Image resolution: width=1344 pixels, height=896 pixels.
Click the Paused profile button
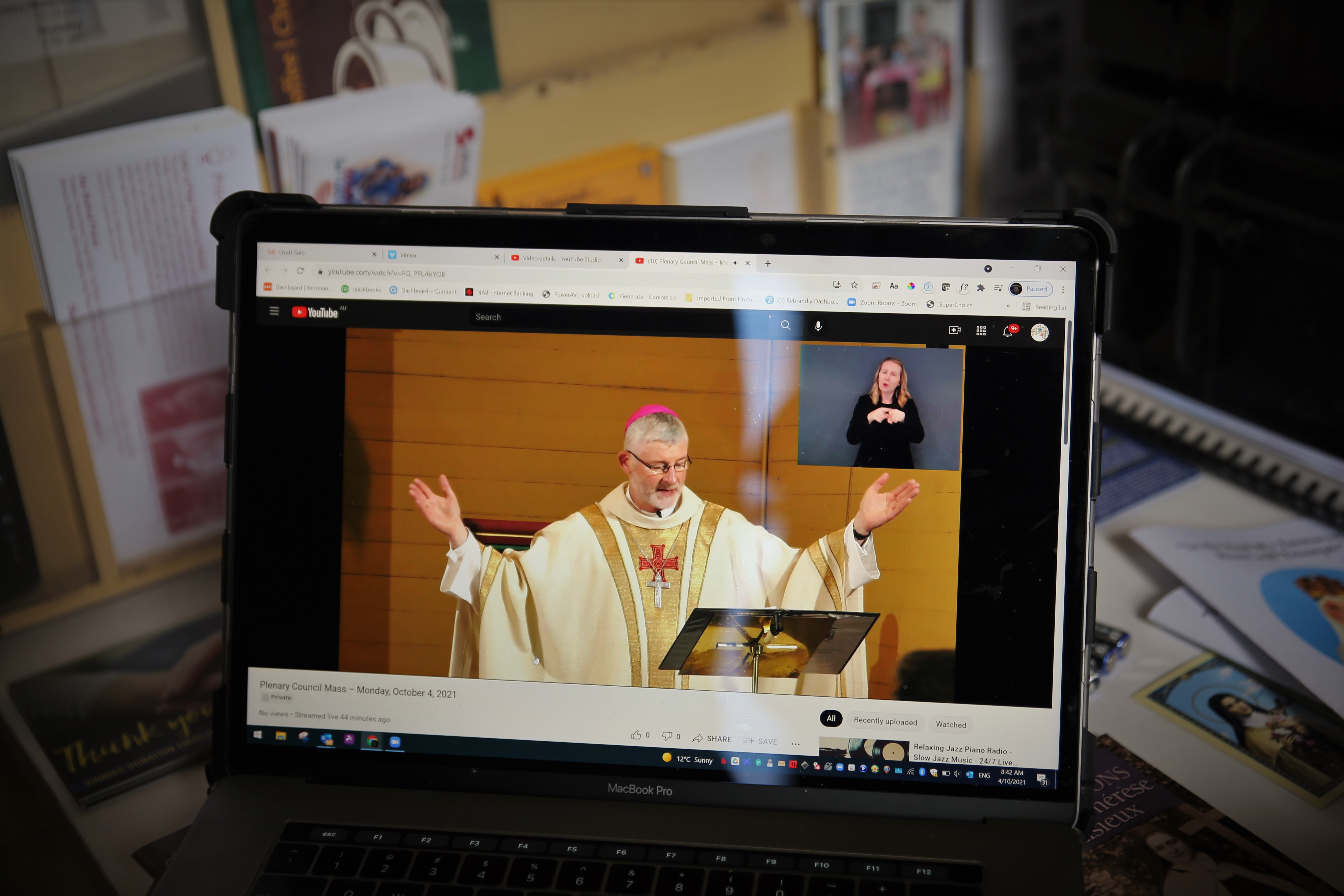pos(1031,289)
